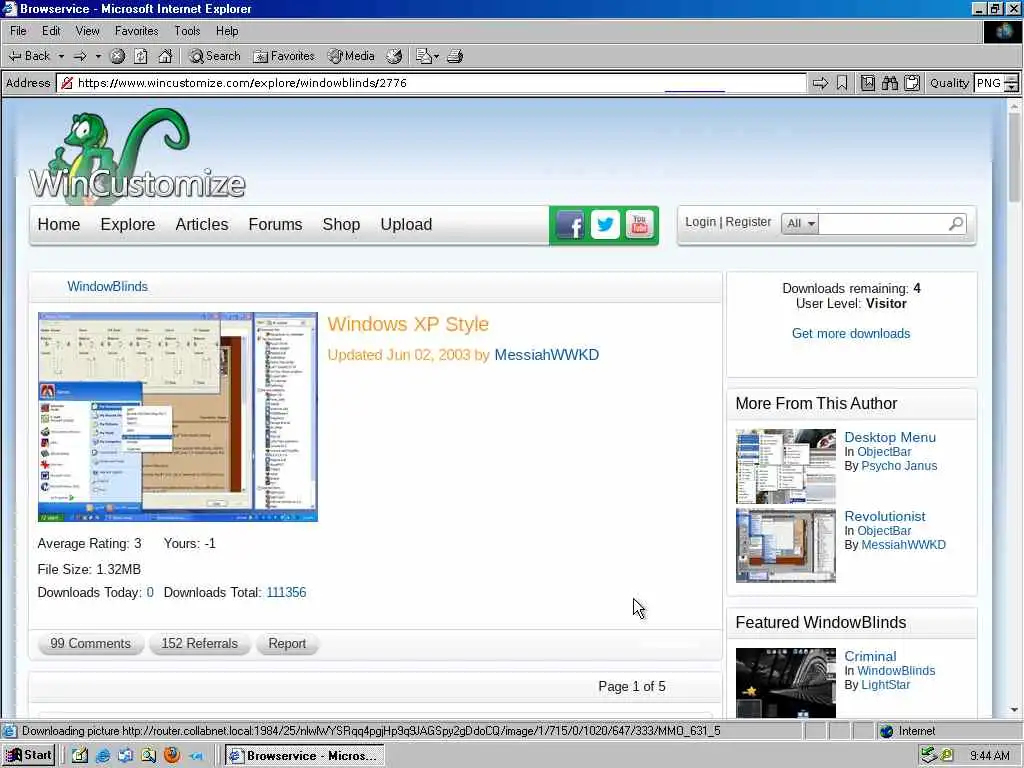Click the binoculars find icon
Image resolution: width=1024 pixels, height=768 pixels.
click(x=889, y=83)
